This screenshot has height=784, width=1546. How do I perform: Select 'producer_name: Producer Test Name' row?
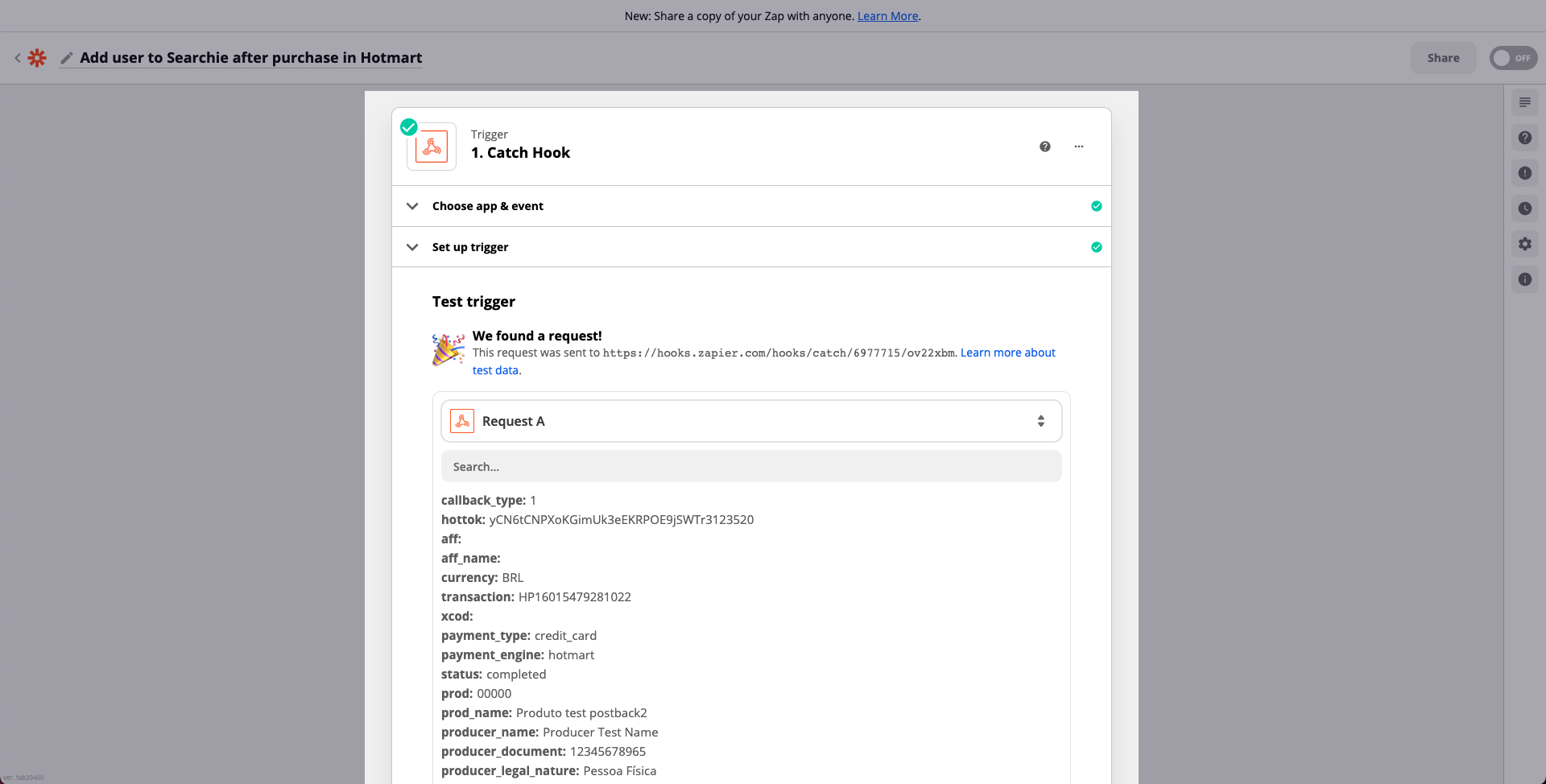[550, 732]
